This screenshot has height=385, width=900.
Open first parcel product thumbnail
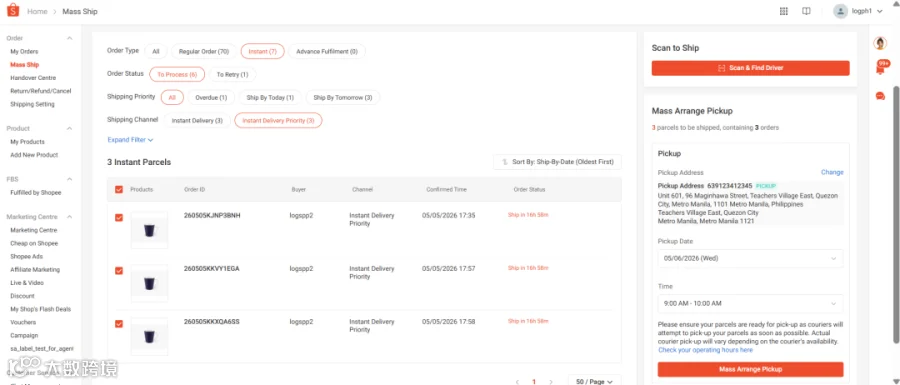pos(149,230)
